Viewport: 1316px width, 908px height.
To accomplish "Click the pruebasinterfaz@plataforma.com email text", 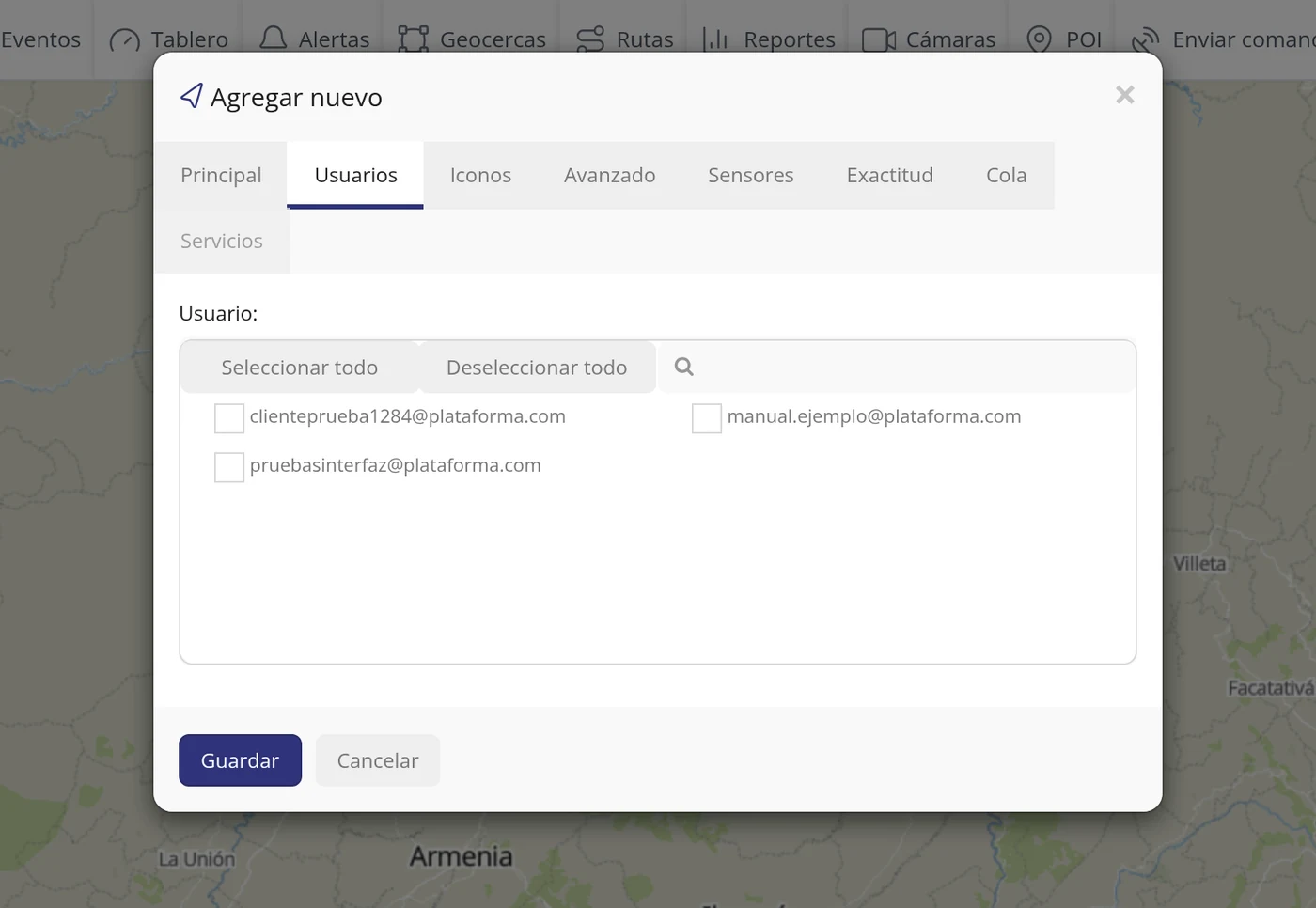I will 396,465.
